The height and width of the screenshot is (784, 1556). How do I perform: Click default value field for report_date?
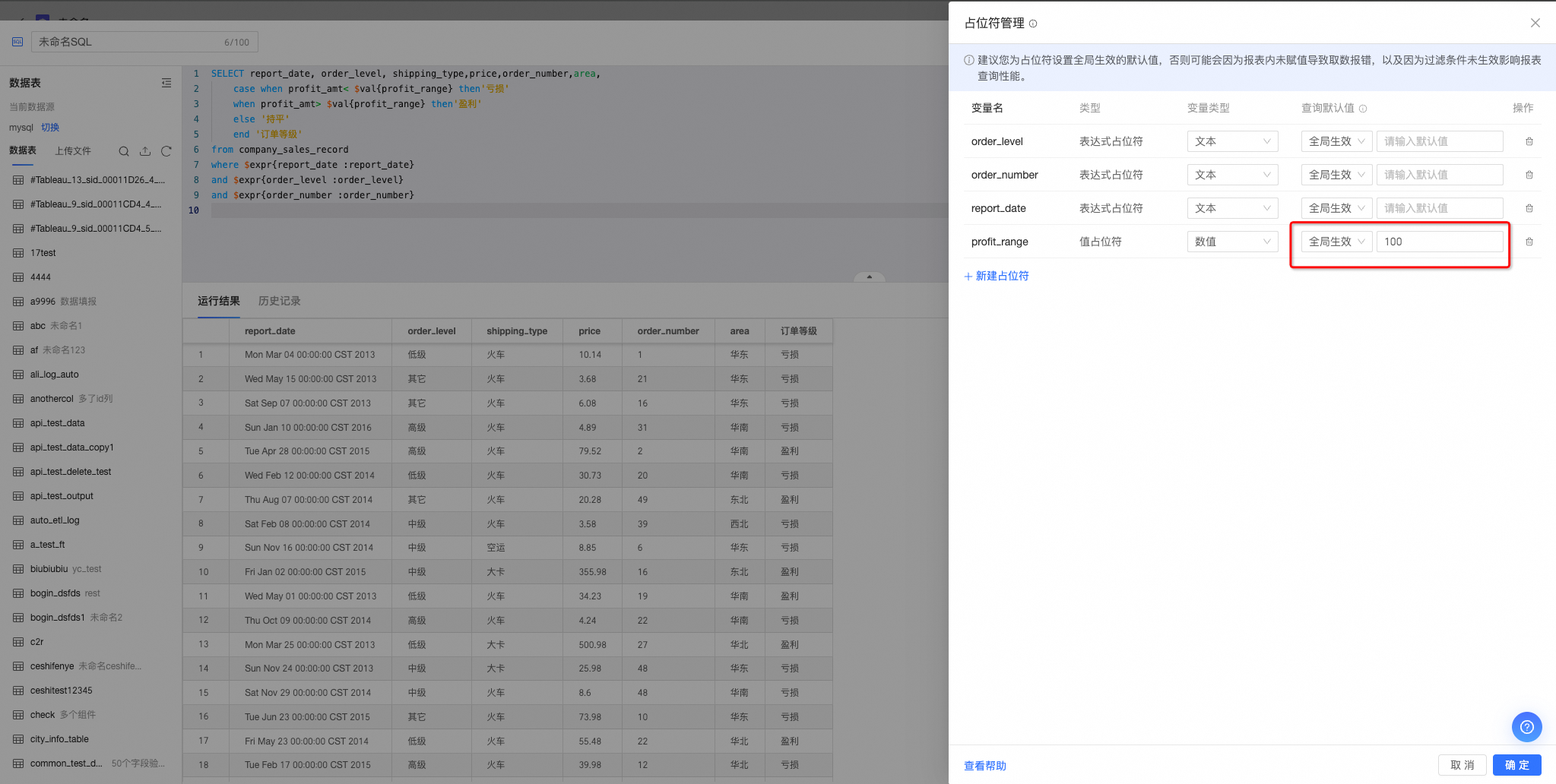point(1440,208)
